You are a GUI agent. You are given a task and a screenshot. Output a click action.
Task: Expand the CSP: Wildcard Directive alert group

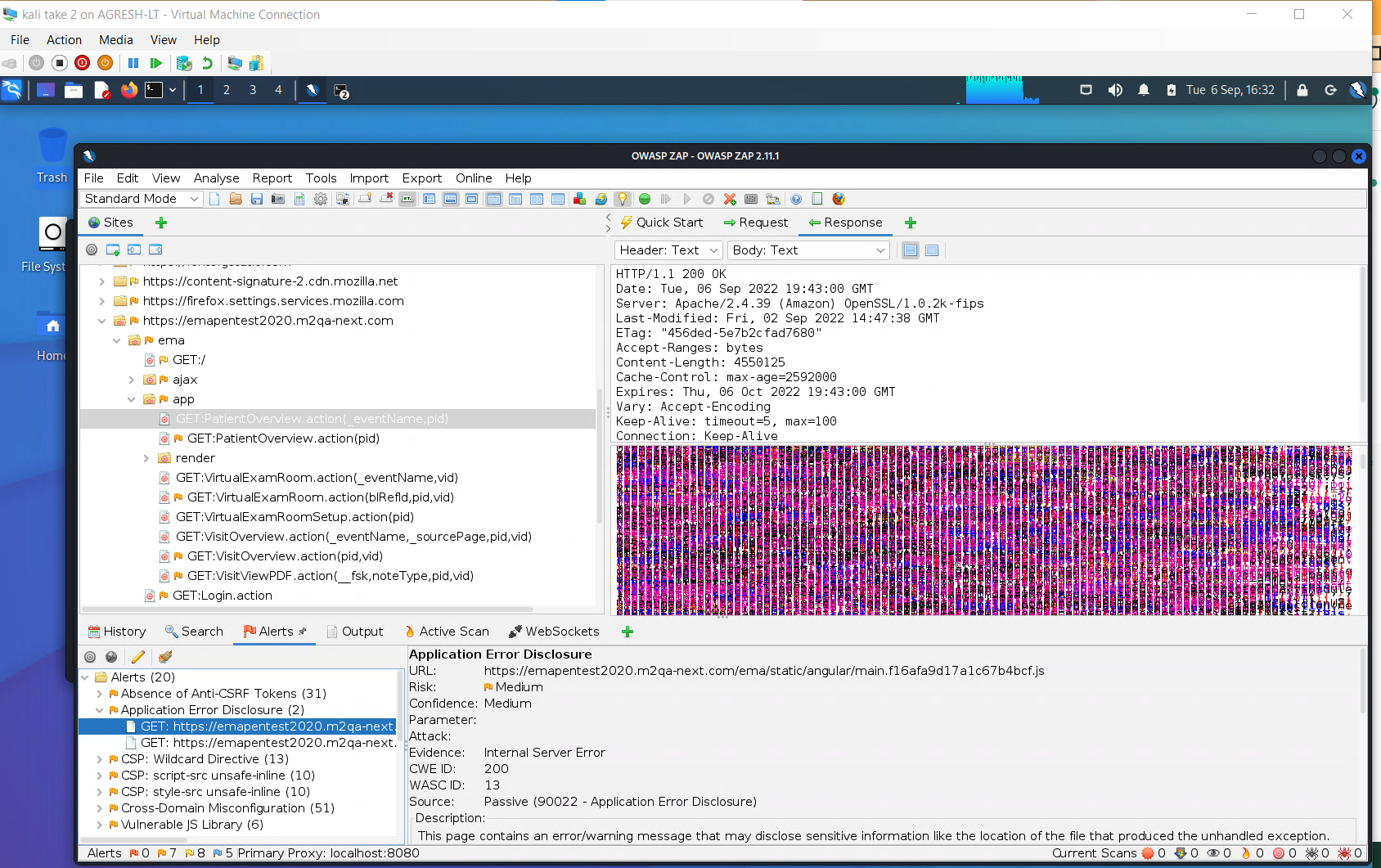coord(99,759)
